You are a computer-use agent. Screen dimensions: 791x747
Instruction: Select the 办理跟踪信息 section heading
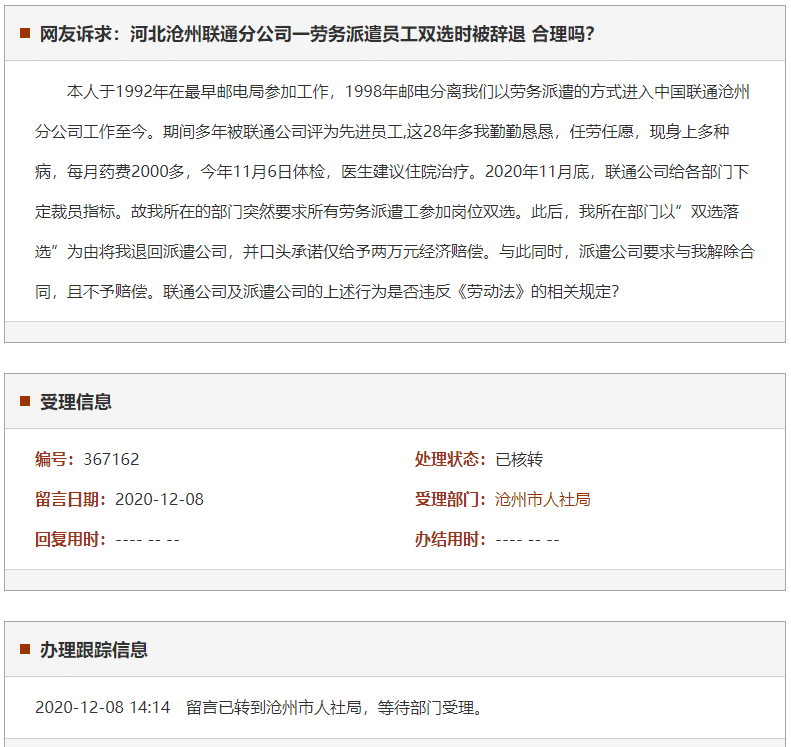pyautogui.click(x=94, y=649)
